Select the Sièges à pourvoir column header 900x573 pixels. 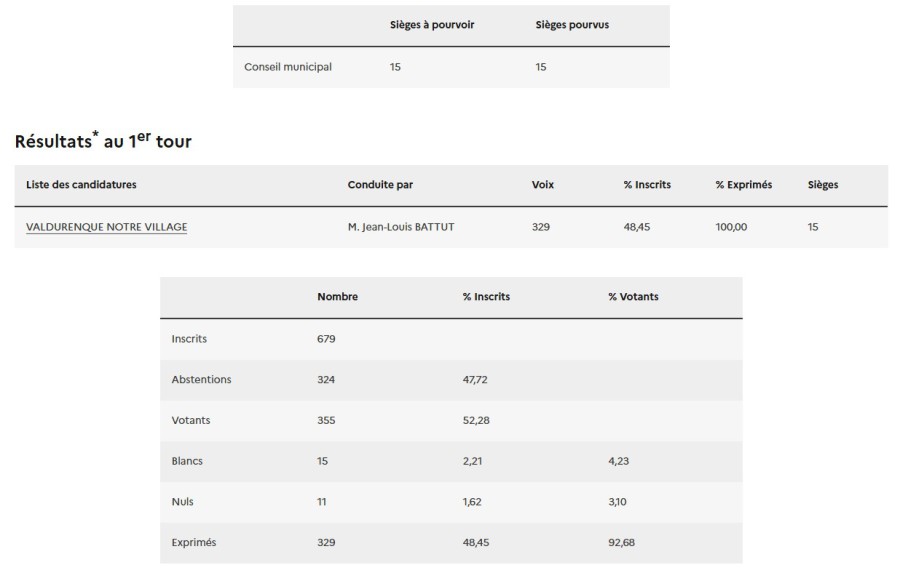click(431, 25)
